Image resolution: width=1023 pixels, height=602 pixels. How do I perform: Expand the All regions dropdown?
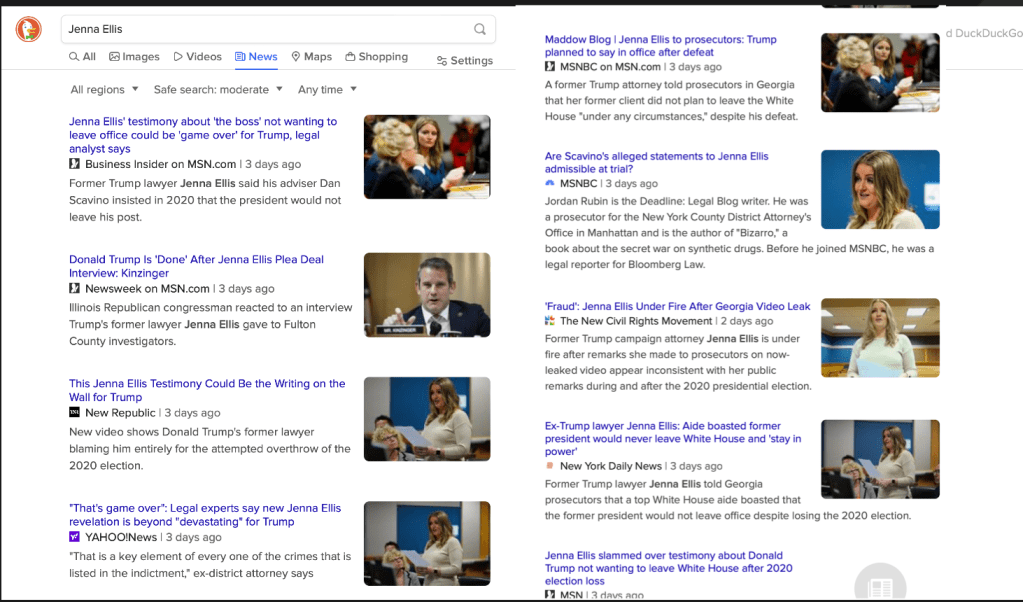coord(104,90)
